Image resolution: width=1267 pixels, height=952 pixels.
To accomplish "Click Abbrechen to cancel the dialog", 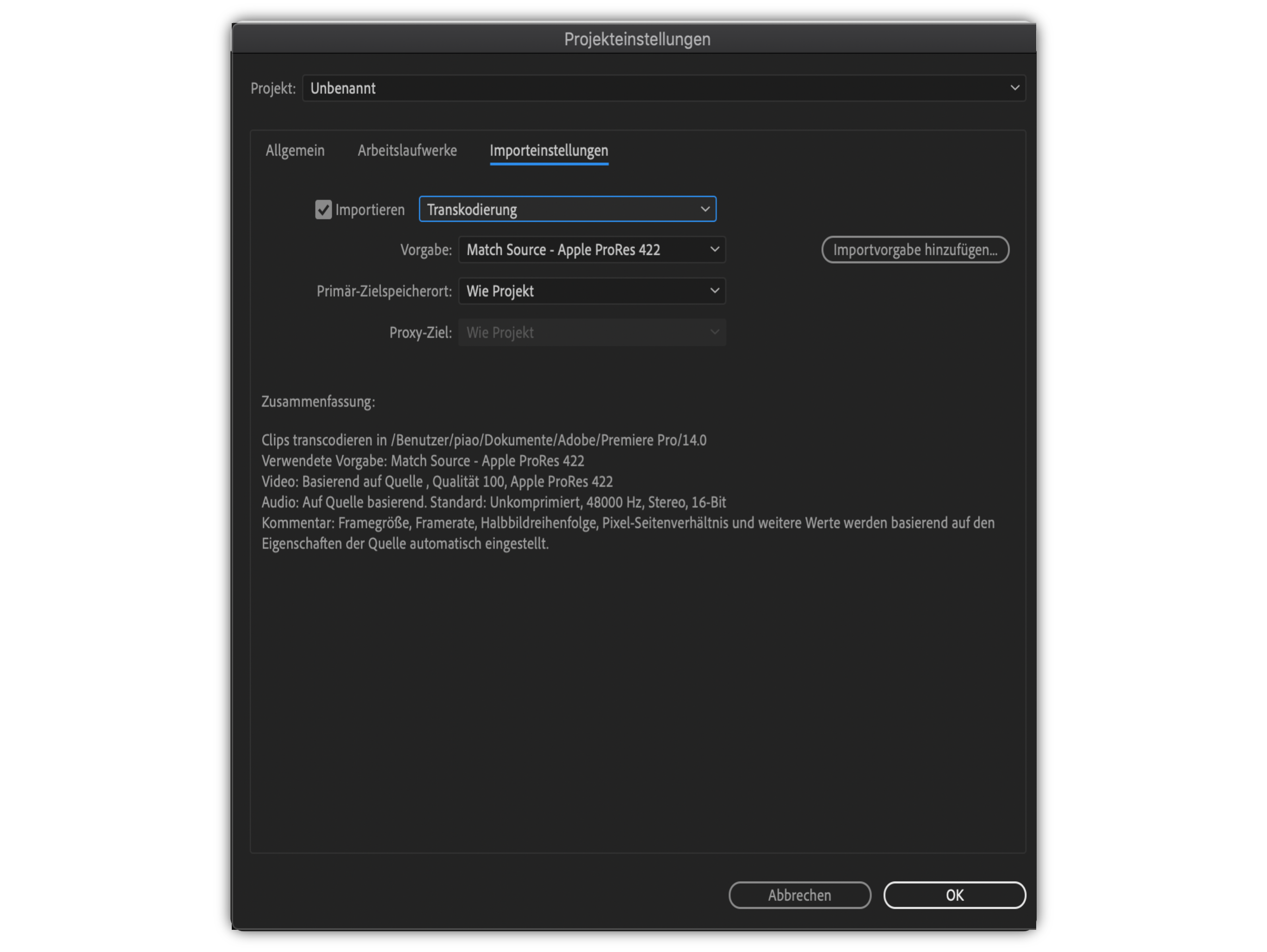I will (799, 895).
